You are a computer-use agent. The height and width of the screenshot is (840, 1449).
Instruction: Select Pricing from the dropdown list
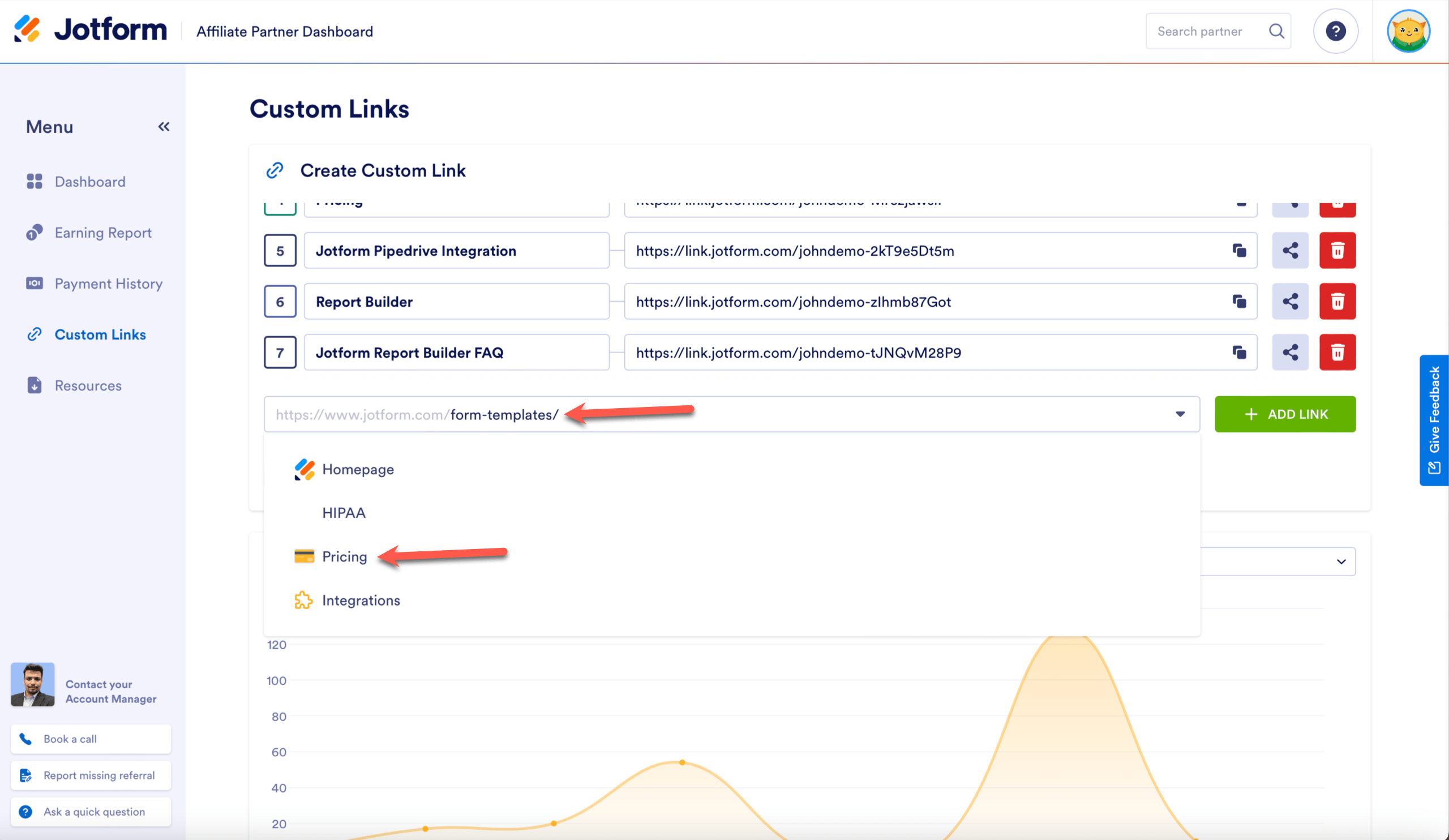tap(344, 556)
